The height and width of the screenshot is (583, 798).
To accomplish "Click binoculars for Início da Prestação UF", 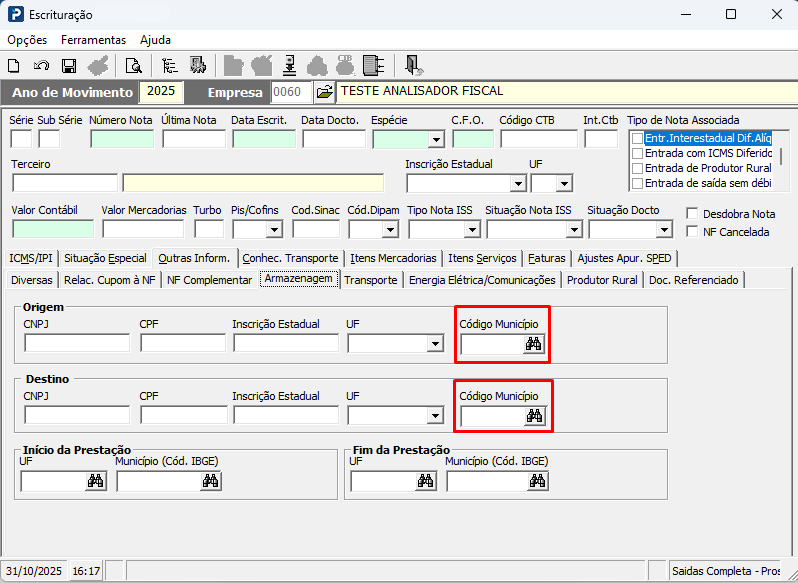I will 95,481.
